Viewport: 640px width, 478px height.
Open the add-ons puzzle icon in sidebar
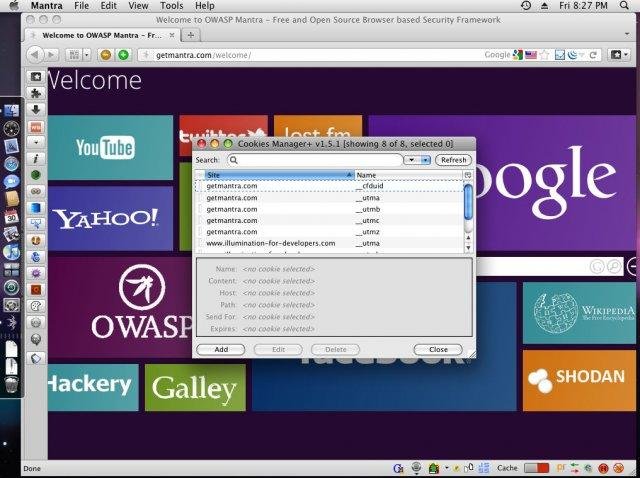(x=36, y=93)
